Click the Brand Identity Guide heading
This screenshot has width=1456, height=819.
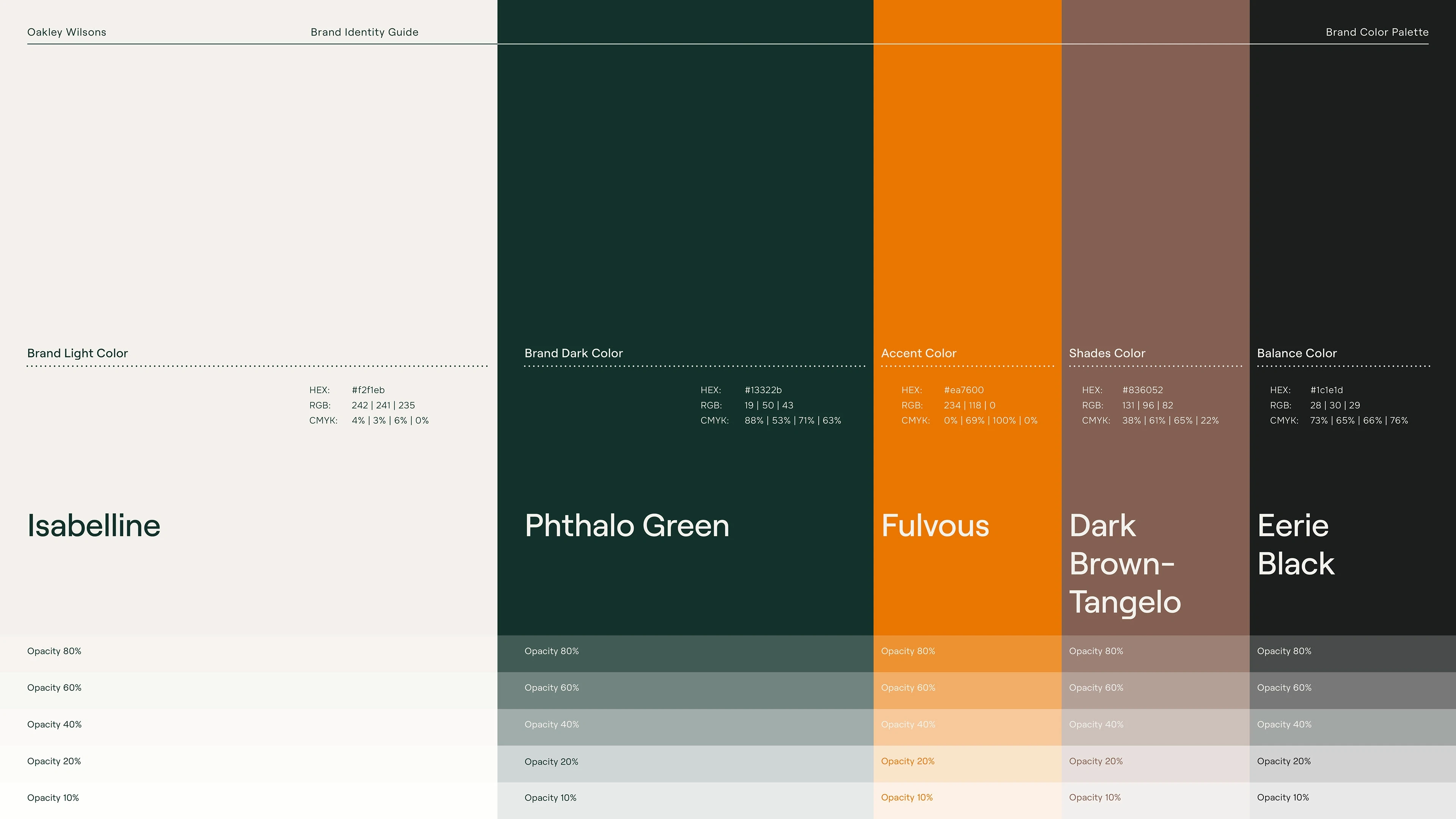coord(364,32)
